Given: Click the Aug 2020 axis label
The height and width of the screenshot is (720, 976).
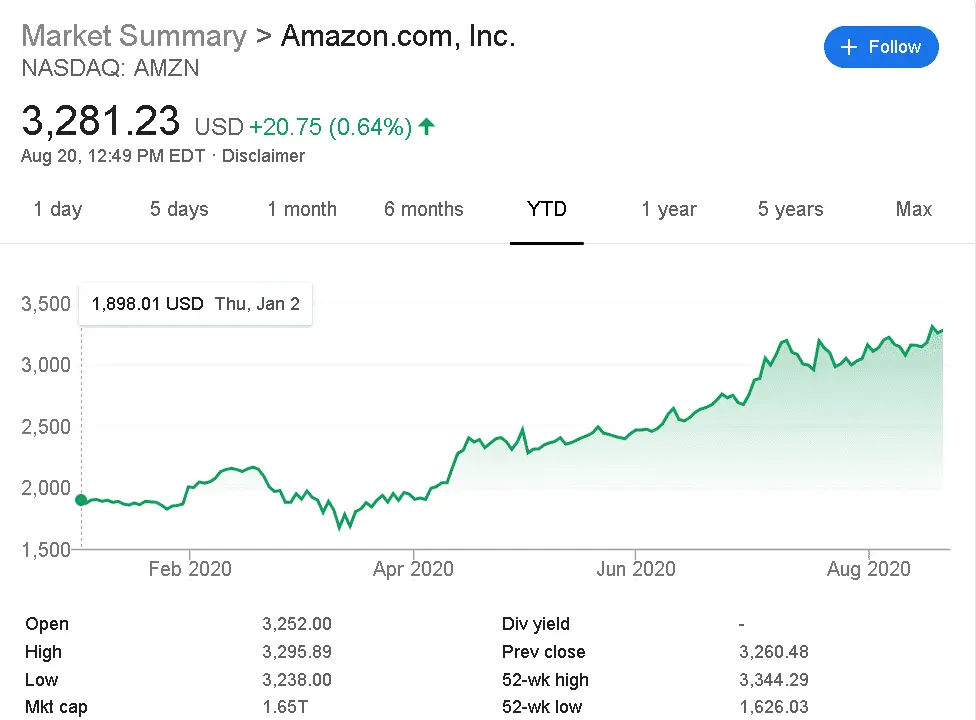Looking at the screenshot, I should [x=869, y=569].
